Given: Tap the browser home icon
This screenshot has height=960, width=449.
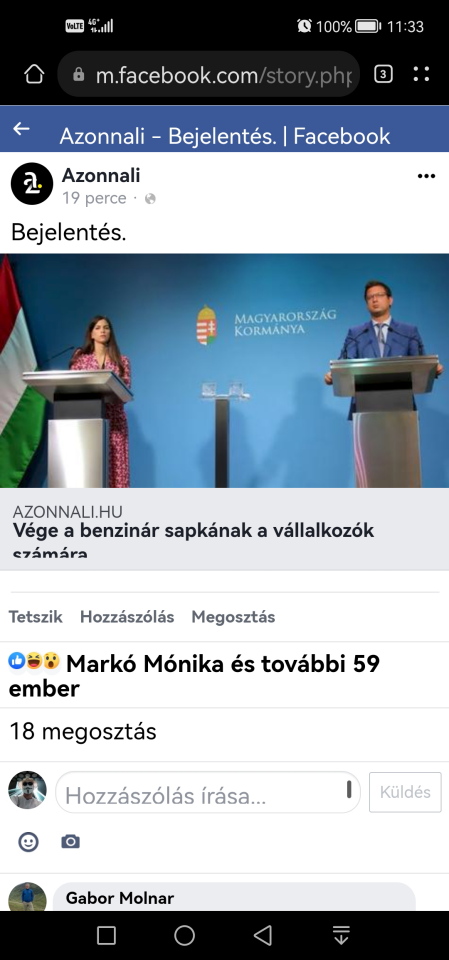Looking at the screenshot, I should click(x=34, y=75).
